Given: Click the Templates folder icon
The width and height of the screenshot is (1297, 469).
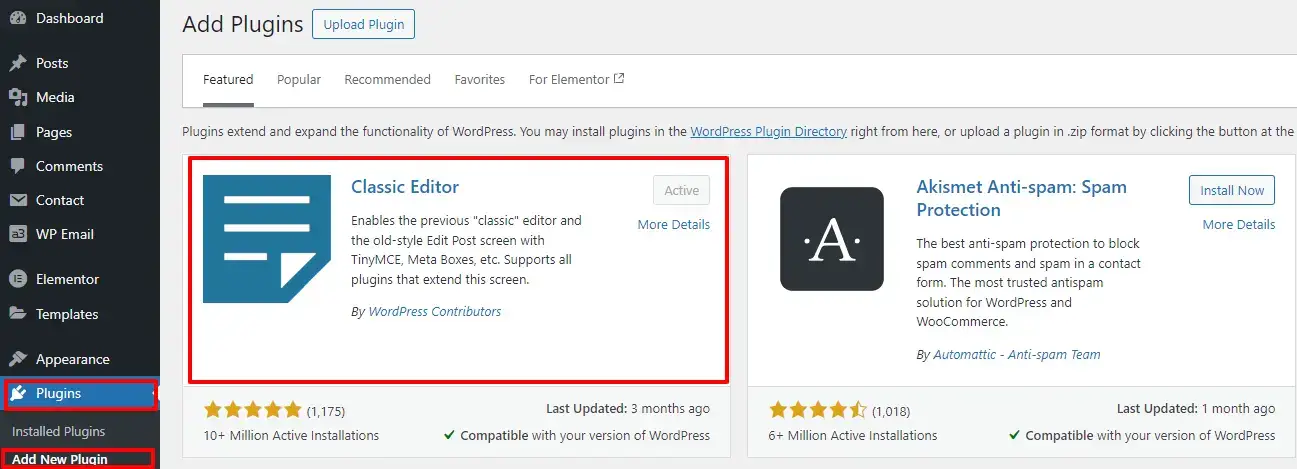Looking at the screenshot, I should pyautogui.click(x=17, y=314).
